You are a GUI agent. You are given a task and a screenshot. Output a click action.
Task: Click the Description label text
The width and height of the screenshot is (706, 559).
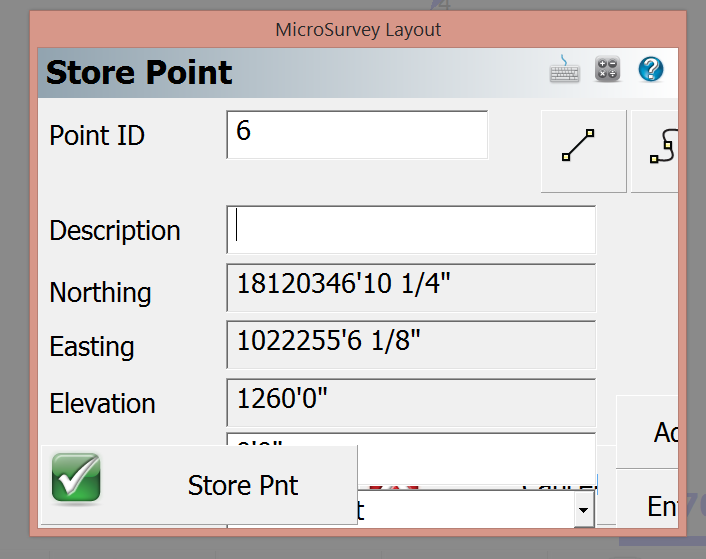115,231
